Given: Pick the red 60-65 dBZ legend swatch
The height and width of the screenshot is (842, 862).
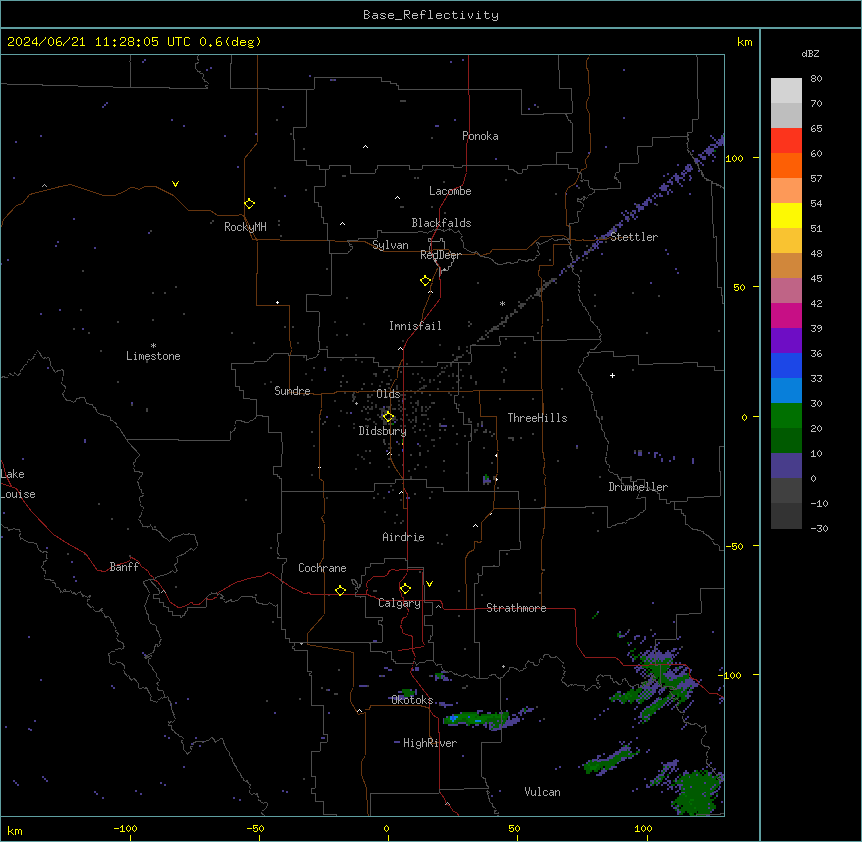Looking at the screenshot, I should [786, 140].
